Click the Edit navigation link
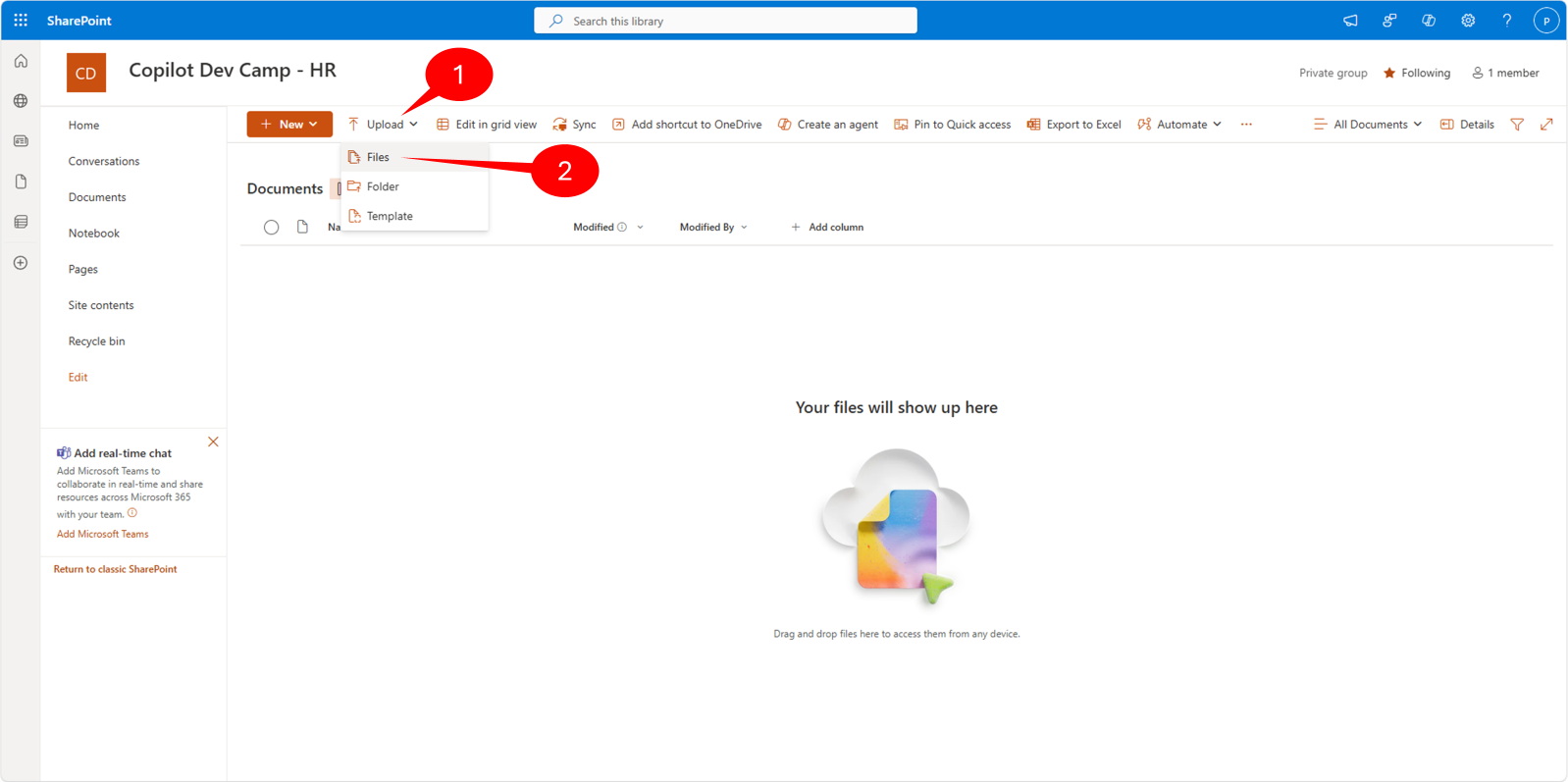This screenshot has height=782, width=1568. (x=78, y=378)
